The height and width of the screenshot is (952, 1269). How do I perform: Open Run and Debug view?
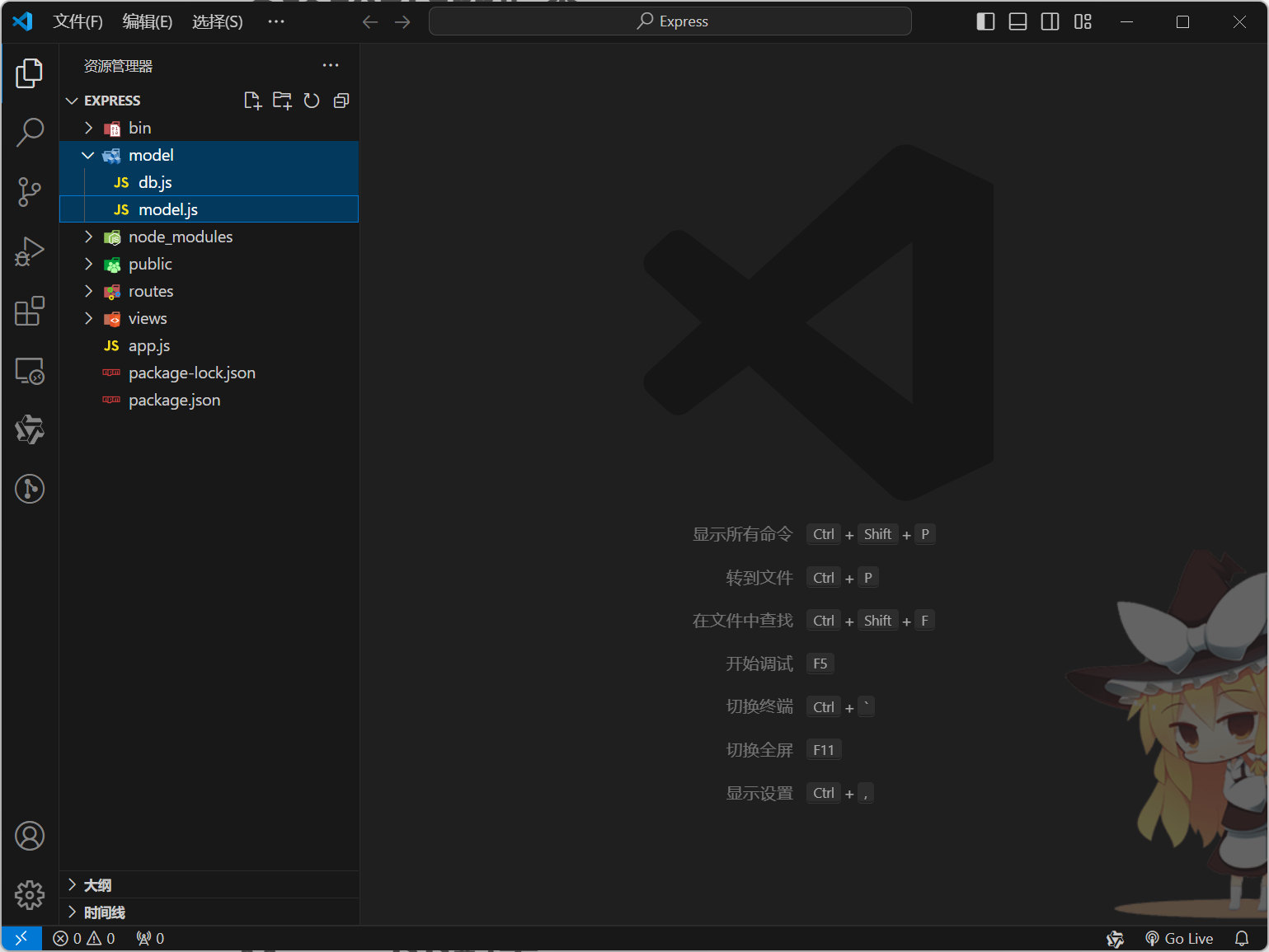pyautogui.click(x=30, y=251)
